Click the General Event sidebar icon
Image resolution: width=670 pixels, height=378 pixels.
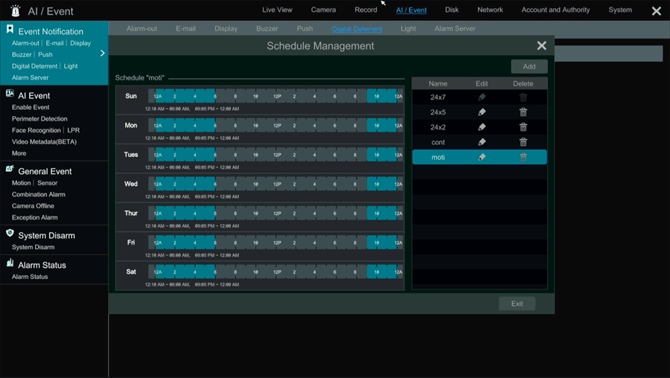point(10,169)
